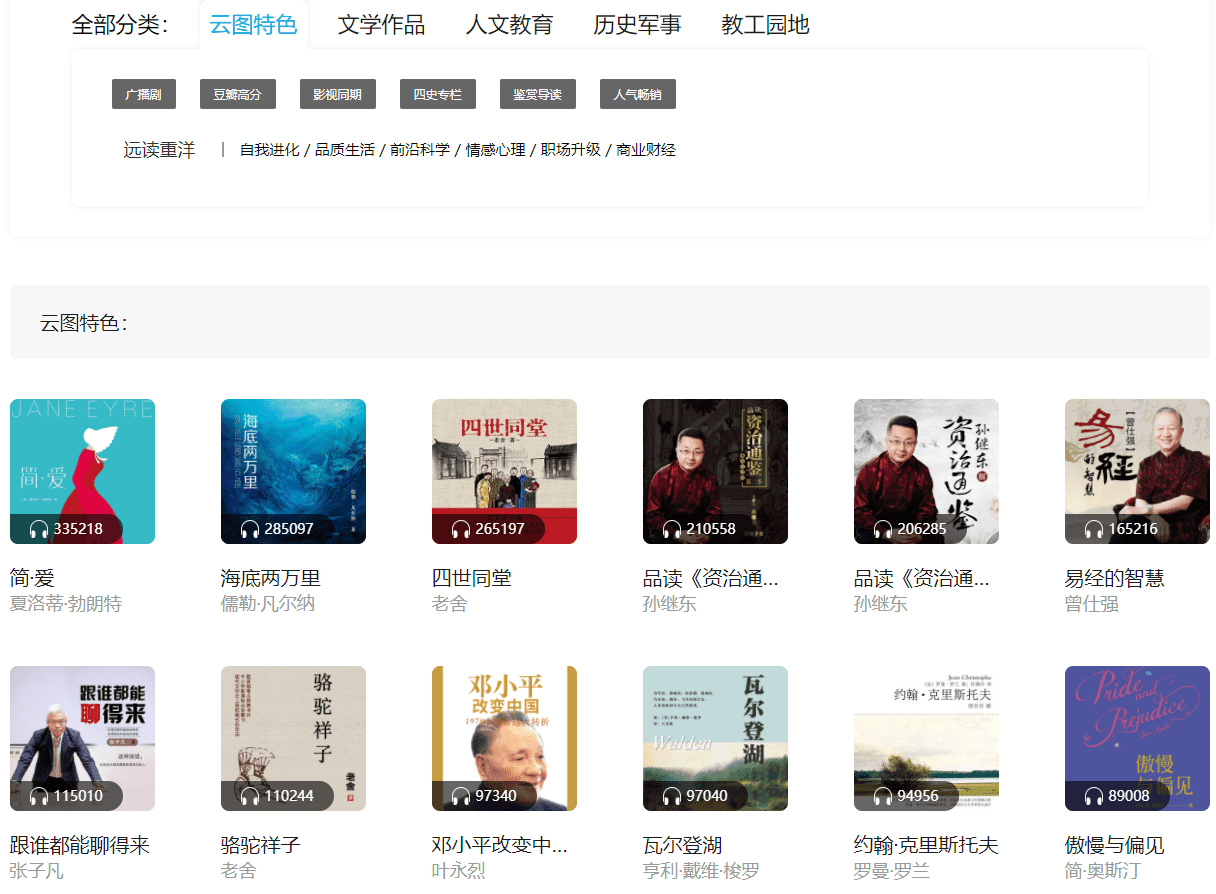Click the 易经的智慧 title text
1216x894 pixels.
[1115, 578]
